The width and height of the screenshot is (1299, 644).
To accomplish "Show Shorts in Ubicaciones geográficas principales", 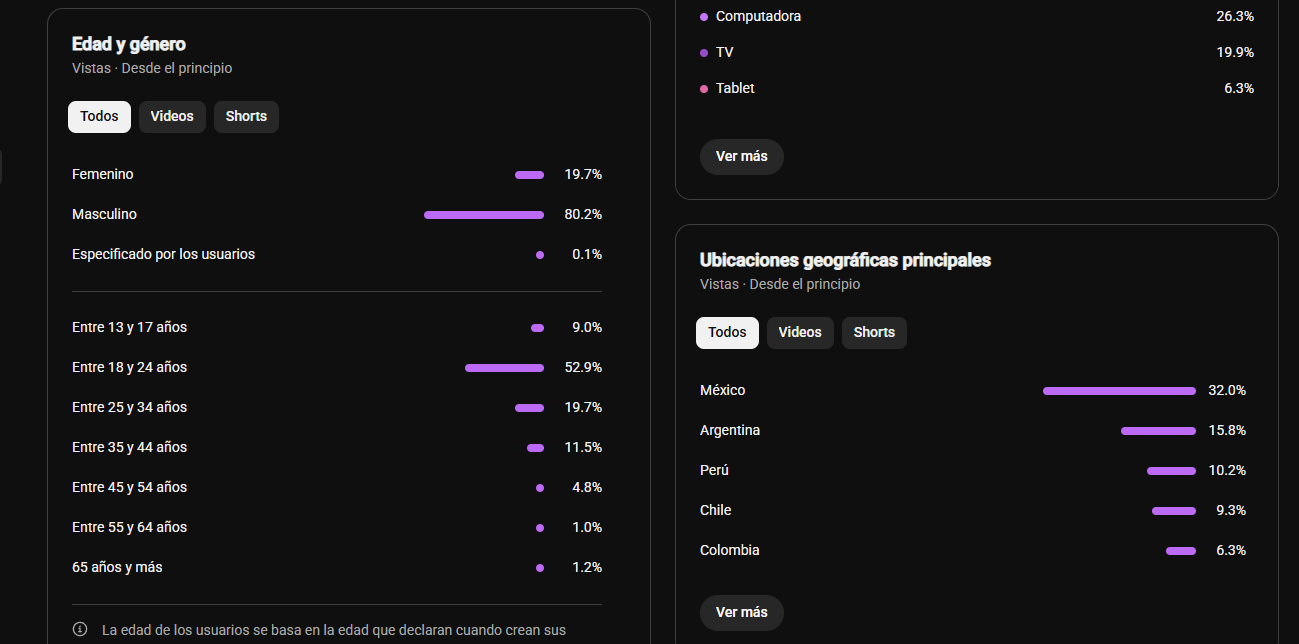I will [874, 332].
